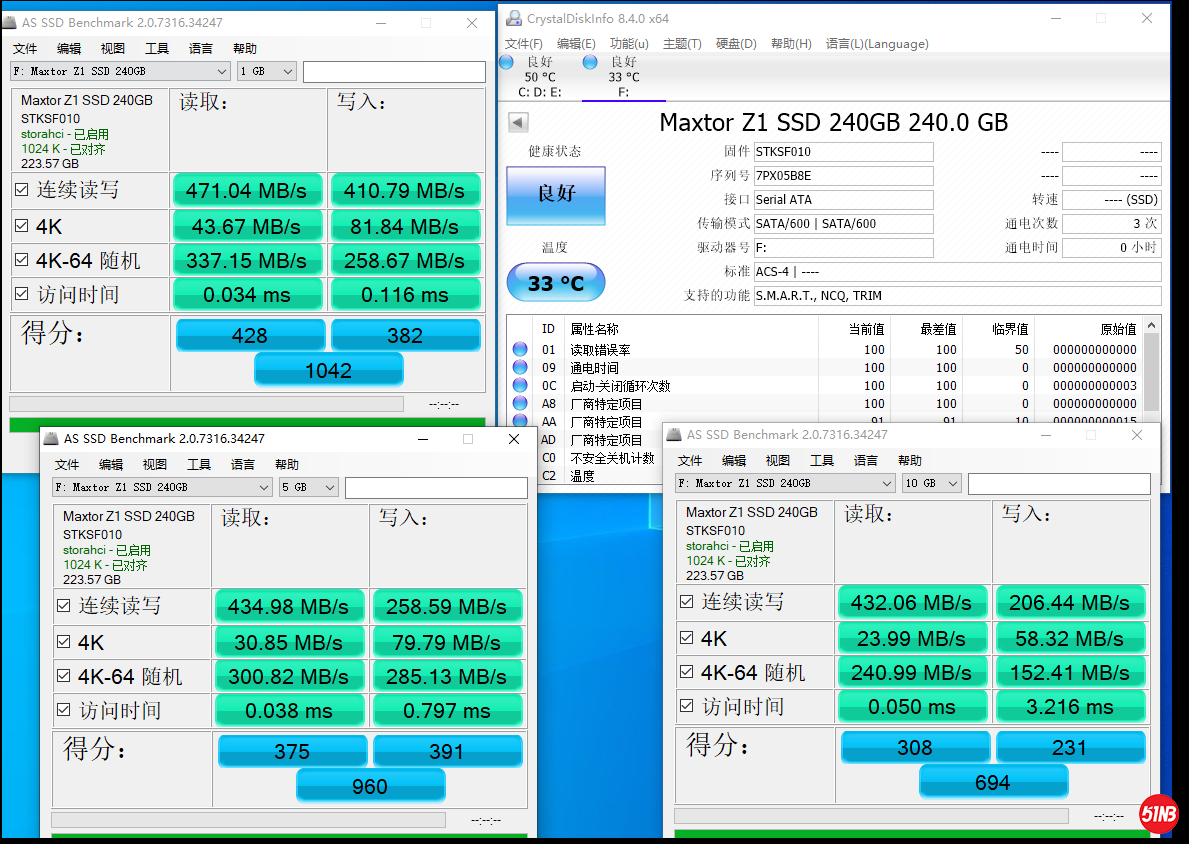Open 功能(u) menu in CrystalDiskInfo
This screenshot has width=1189, height=844.
628,44
